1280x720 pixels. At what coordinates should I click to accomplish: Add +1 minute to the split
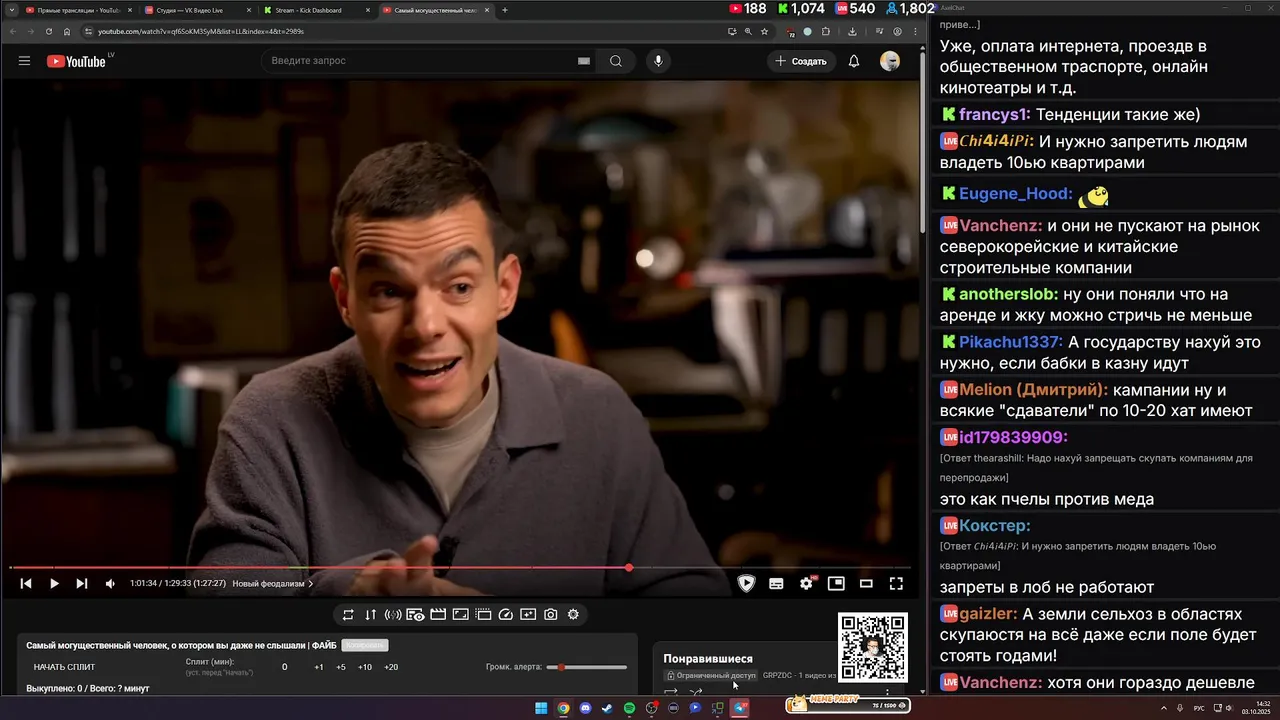coord(318,667)
